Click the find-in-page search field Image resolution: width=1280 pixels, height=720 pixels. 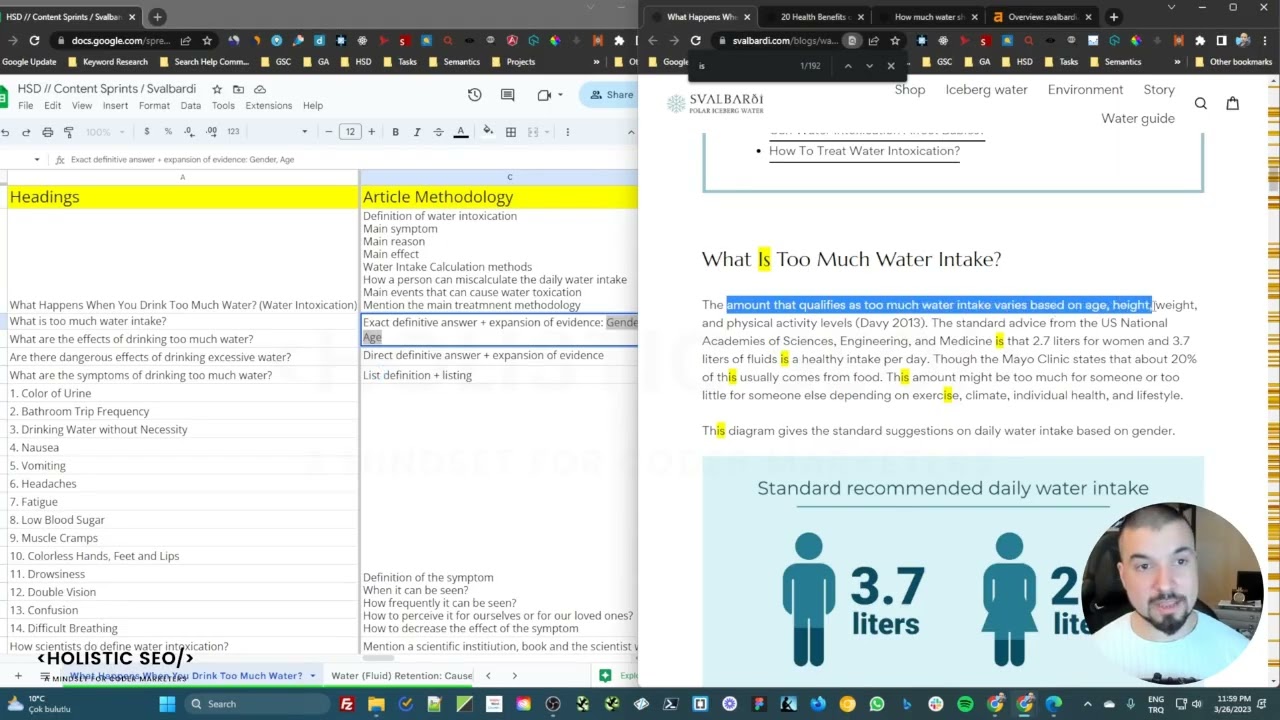(744, 66)
